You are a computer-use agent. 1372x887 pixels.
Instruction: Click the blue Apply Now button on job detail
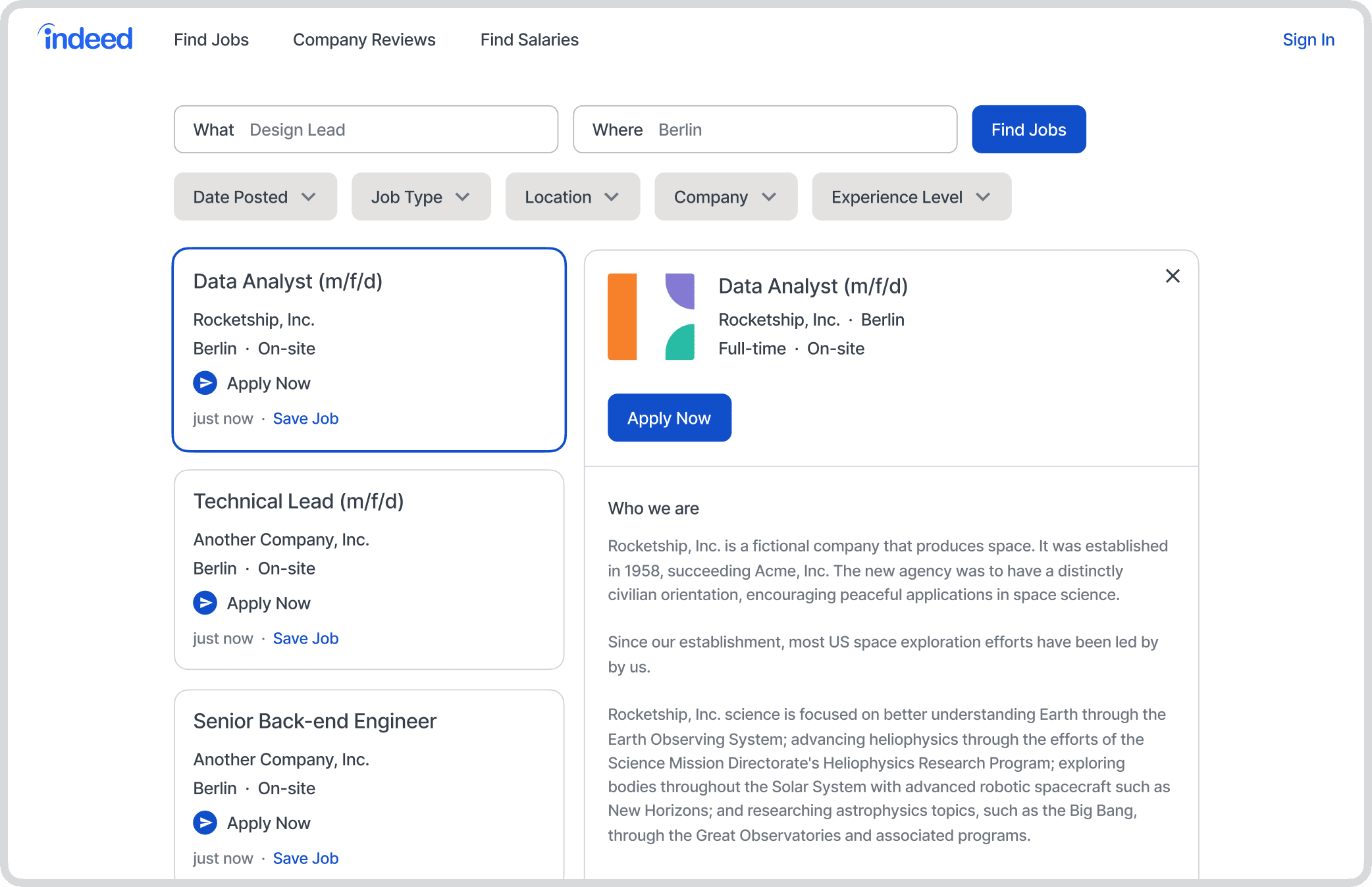coord(668,417)
